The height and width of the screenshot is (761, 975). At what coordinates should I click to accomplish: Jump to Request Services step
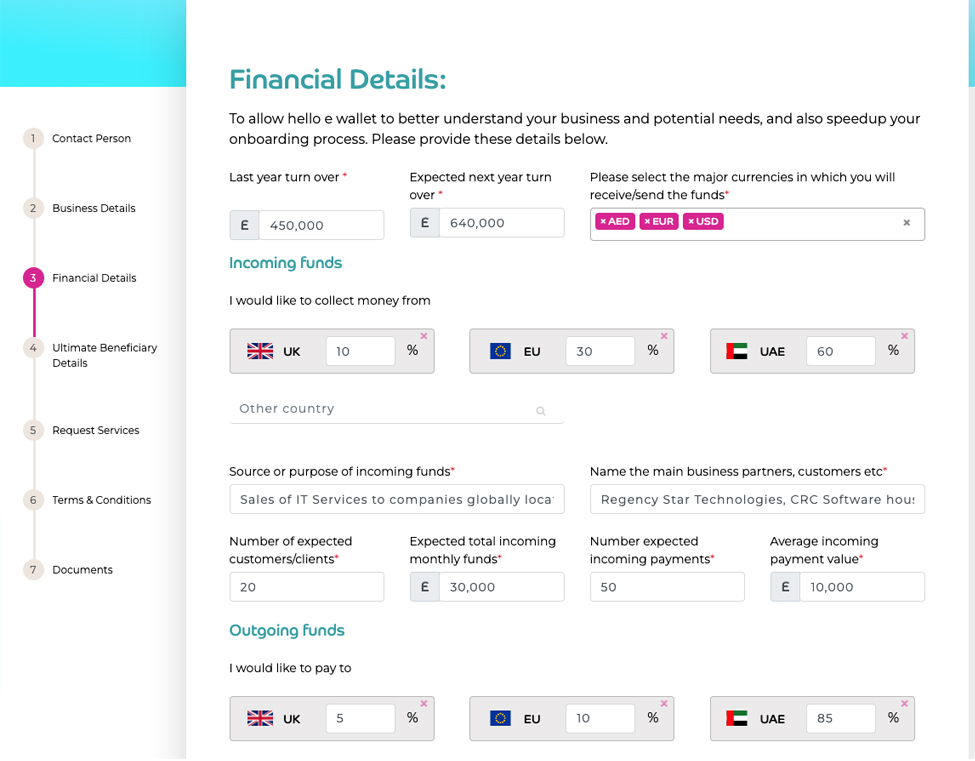pos(95,431)
